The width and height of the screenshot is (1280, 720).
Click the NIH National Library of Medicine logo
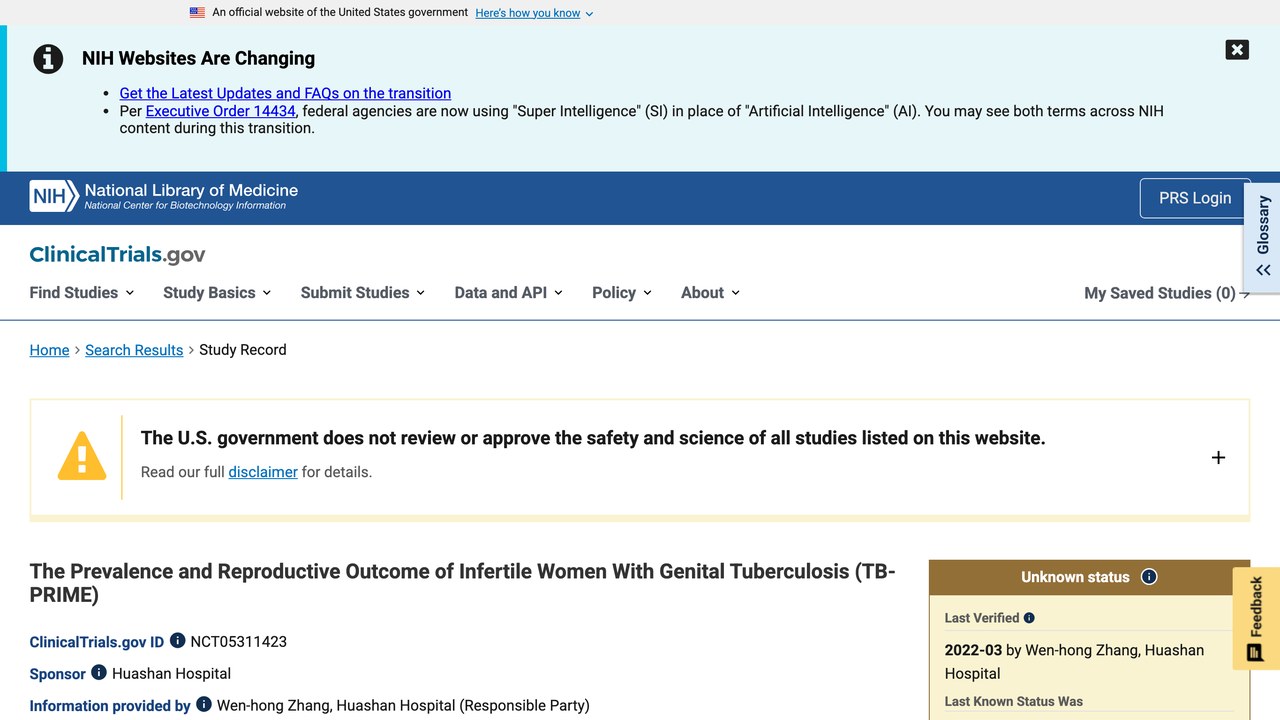[164, 196]
